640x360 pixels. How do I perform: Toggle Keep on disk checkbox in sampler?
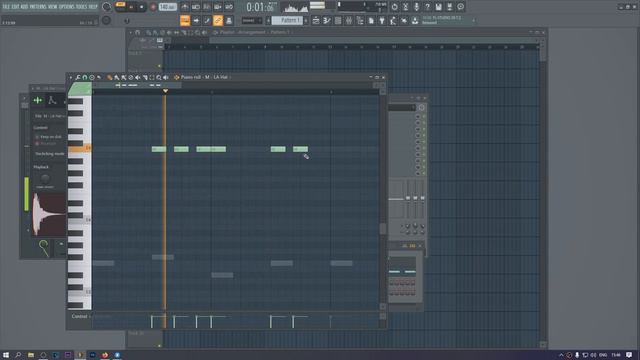coord(37,137)
